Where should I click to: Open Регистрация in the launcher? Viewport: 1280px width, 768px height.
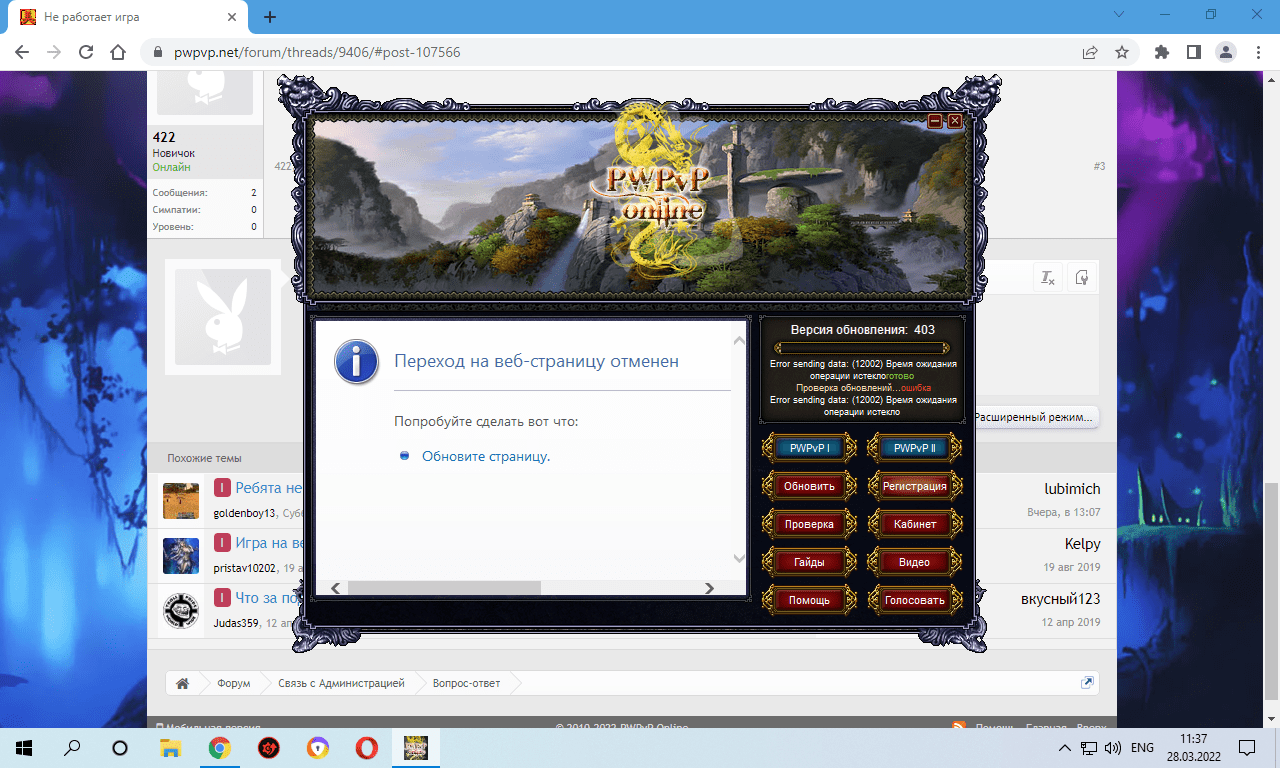tap(914, 486)
